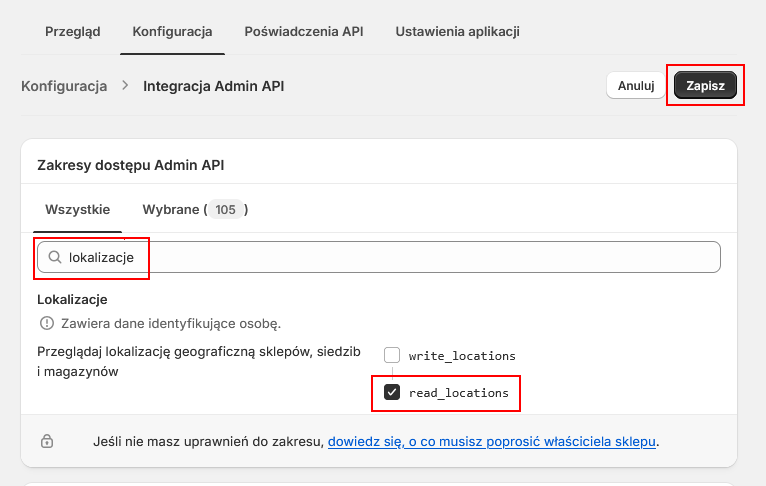
Task: Click the search magnifier icon
Action: [x=55, y=257]
